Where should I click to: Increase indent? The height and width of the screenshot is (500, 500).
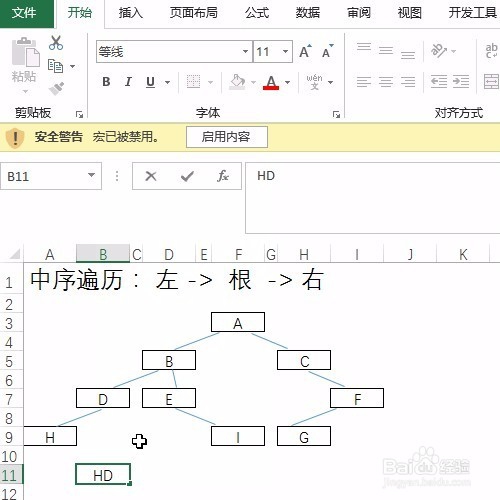461,82
